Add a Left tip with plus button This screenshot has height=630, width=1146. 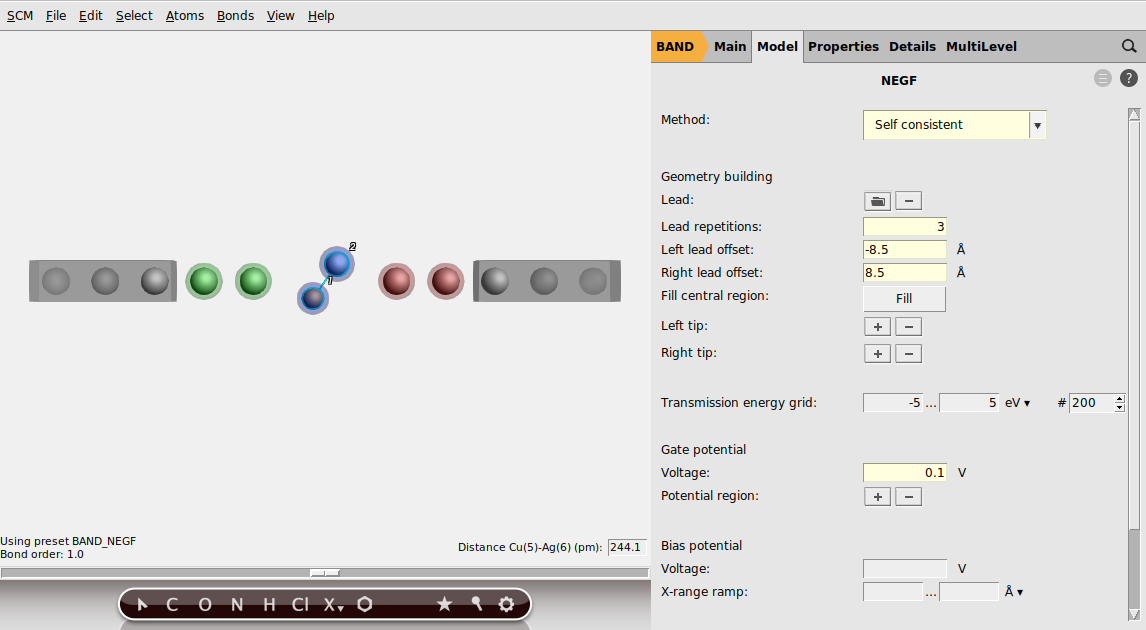pyautogui.click(x=877, y=327)
